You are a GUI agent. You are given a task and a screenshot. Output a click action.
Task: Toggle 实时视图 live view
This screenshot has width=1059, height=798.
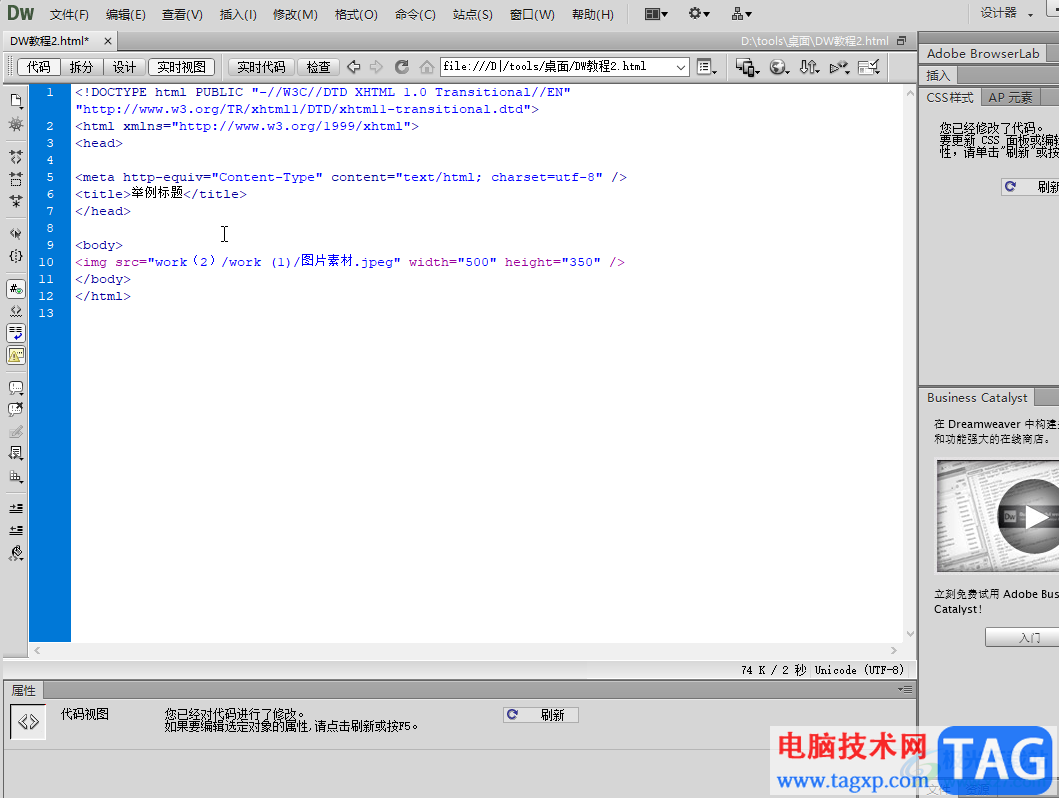coord(181,67)
